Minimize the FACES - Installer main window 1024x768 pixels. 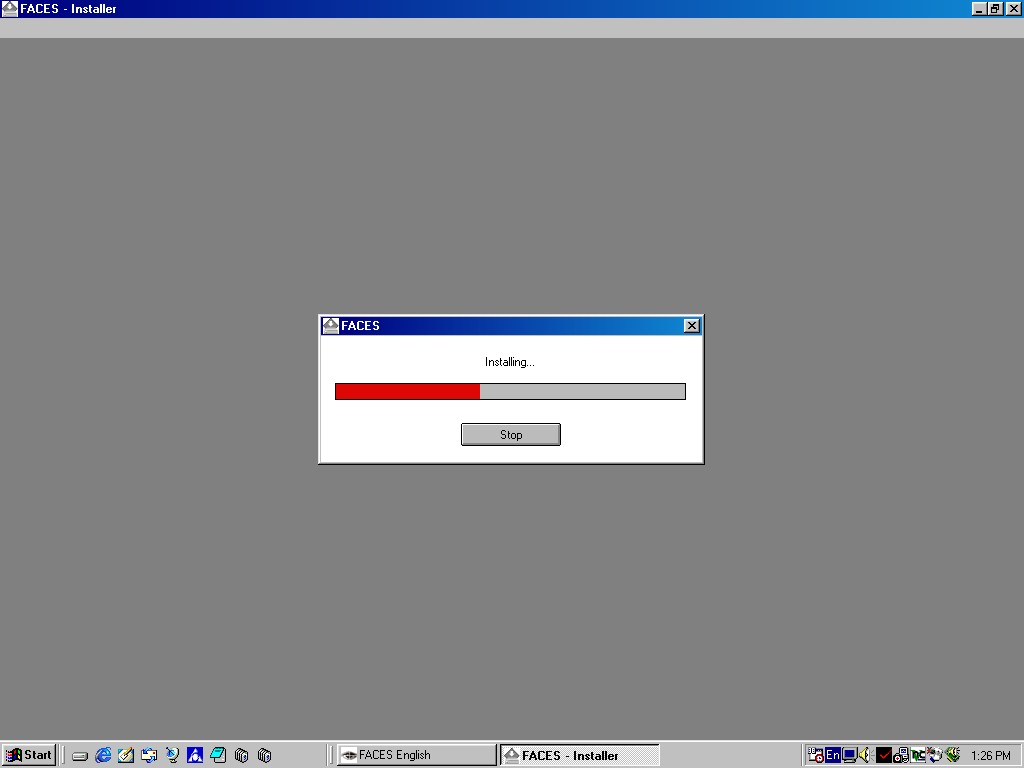click(979, 9)
